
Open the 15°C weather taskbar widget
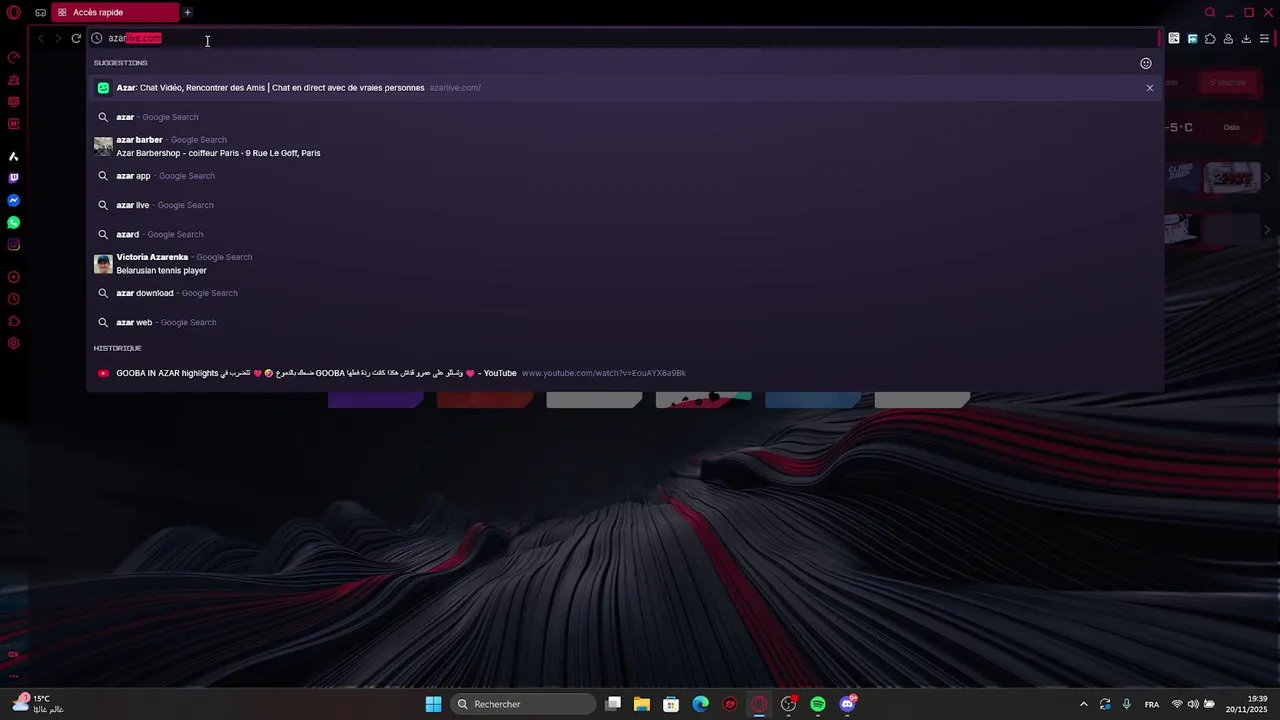(x=38, y=704)
